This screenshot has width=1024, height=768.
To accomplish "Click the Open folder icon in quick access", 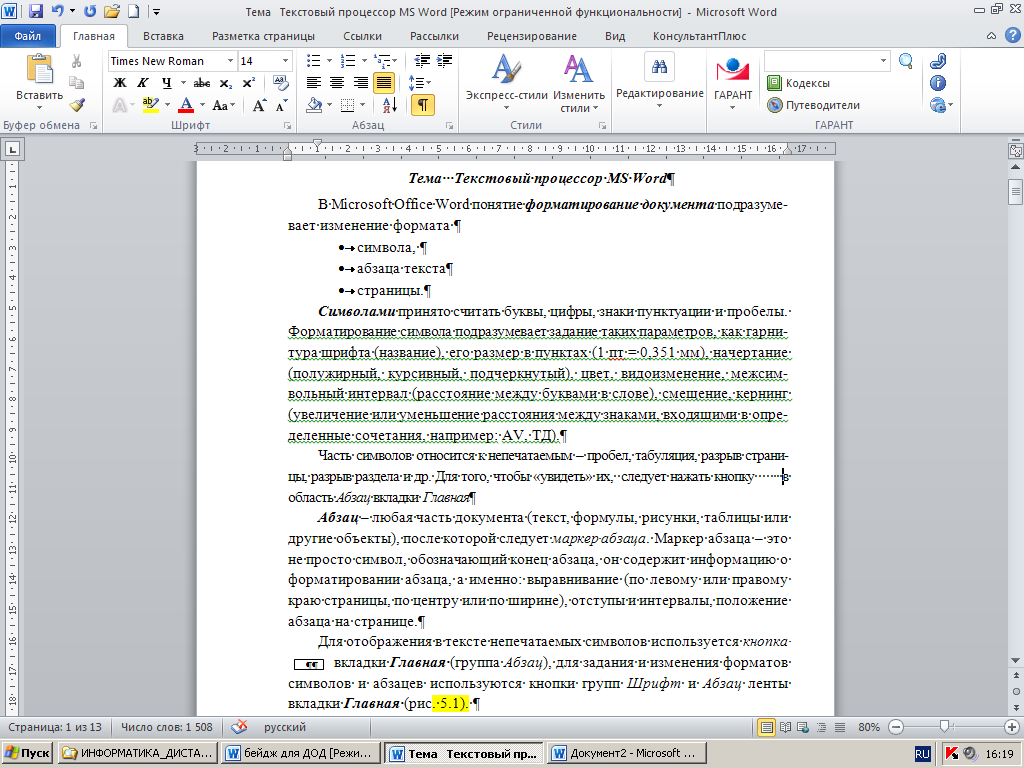I will [x=112, y=11].
